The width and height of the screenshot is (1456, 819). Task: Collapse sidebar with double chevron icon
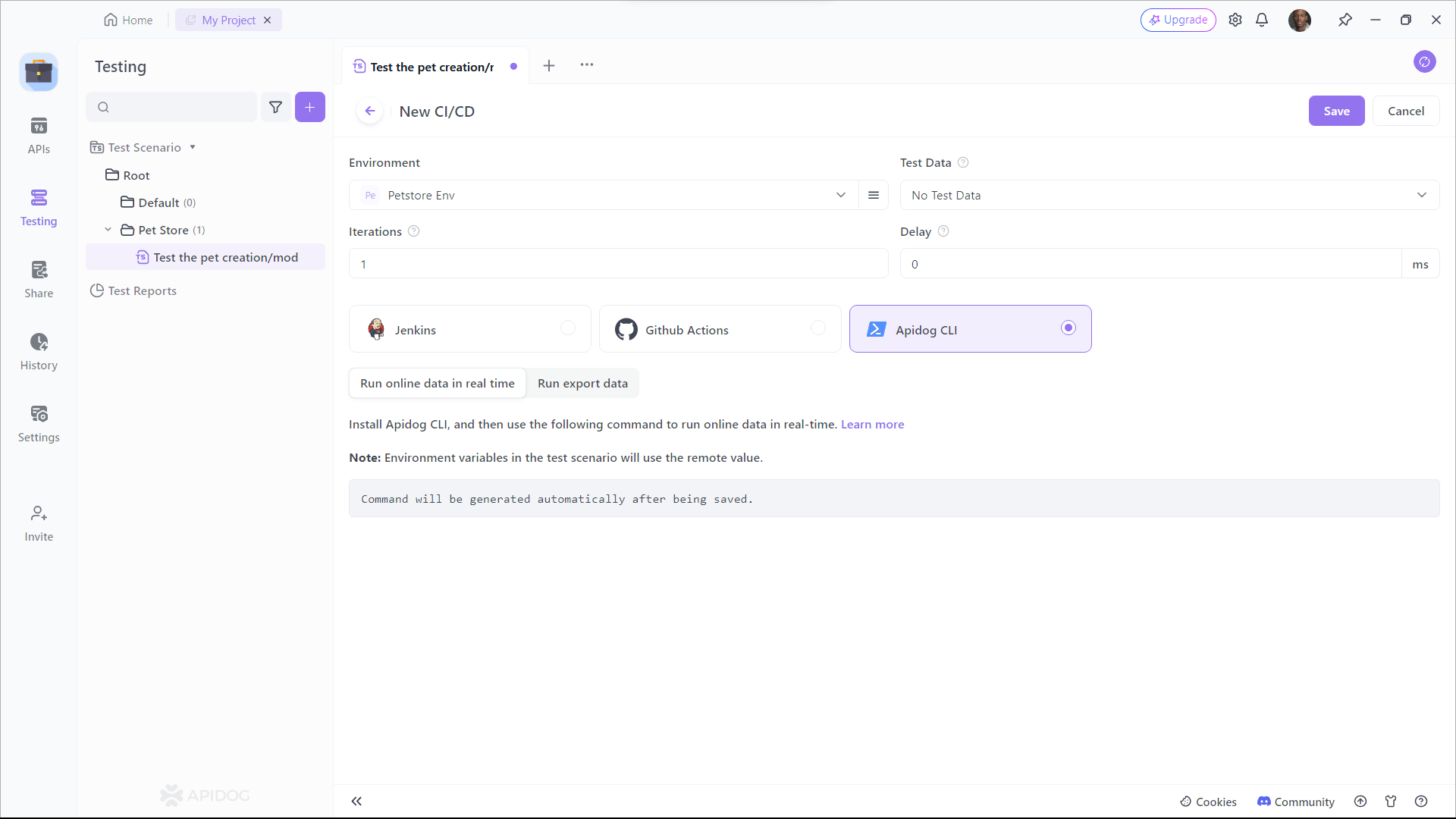coord(356,801)
